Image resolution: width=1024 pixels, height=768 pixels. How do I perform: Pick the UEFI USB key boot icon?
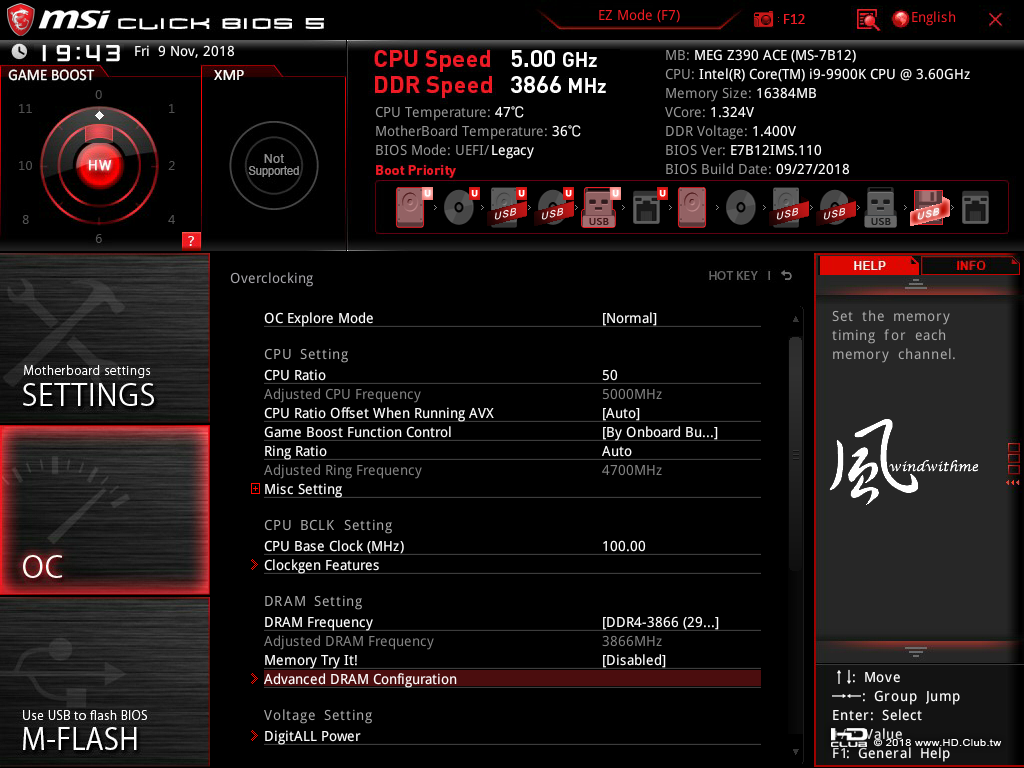pos(600,208)
